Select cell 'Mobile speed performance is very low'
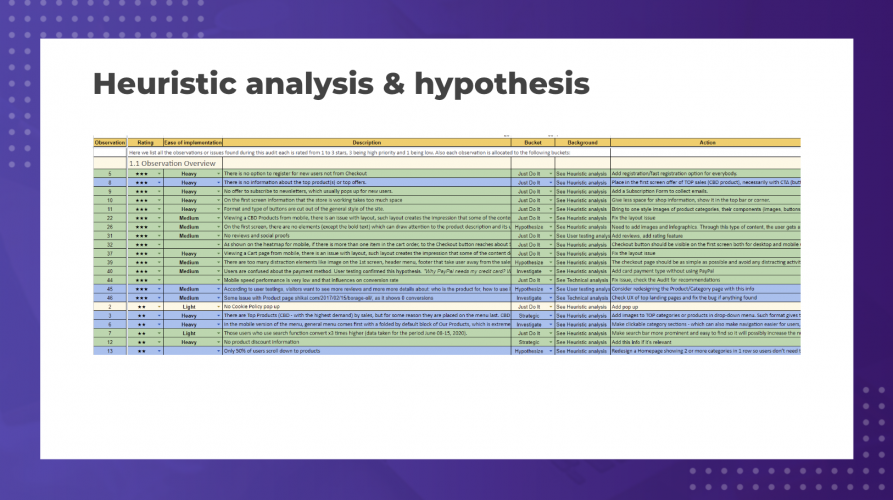The image size is (893, 500). pyautogui.click(x=367, y=280)
